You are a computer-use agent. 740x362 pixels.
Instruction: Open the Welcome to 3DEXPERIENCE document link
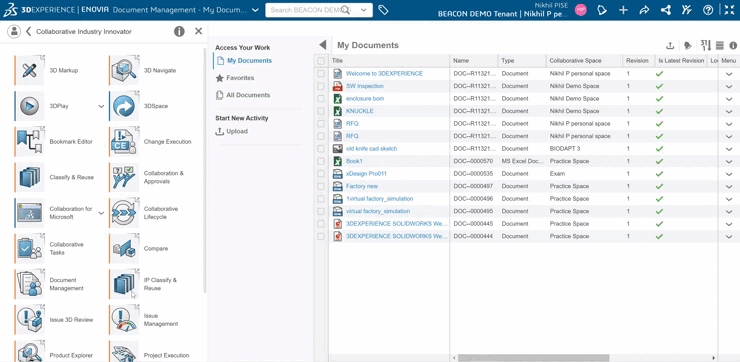tap(384, 74)
